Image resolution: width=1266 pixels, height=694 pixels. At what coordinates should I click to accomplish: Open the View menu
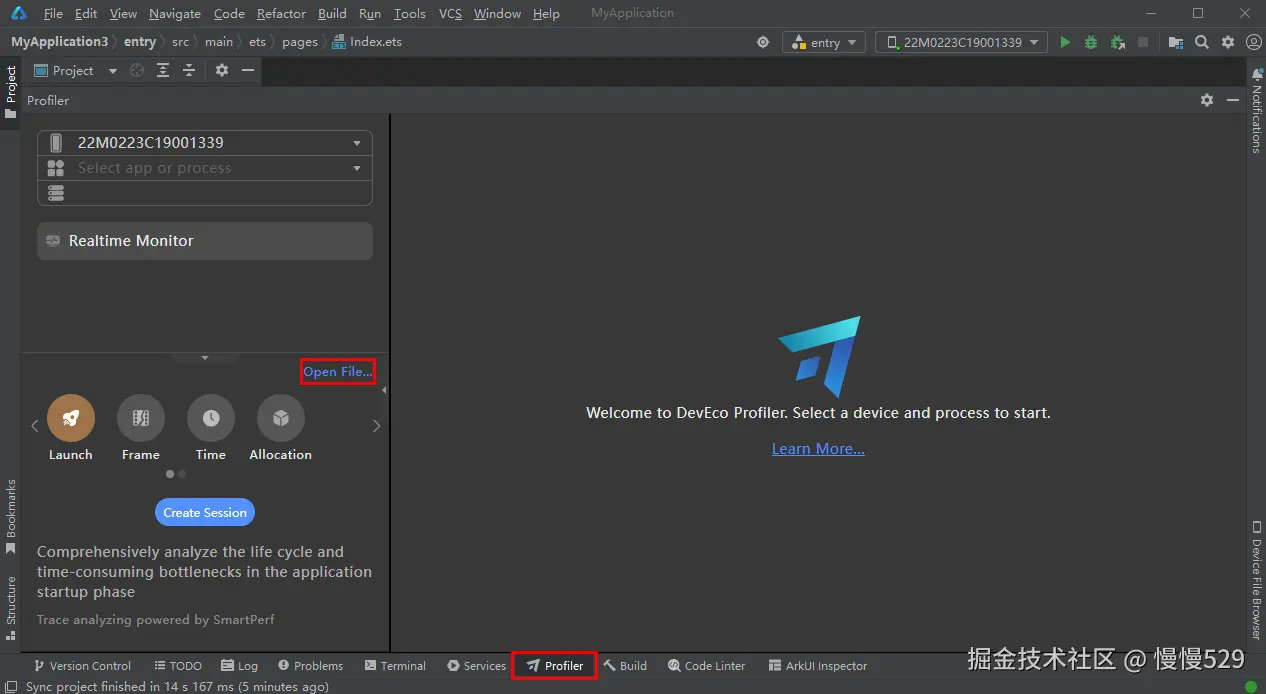tap(123, 13)
